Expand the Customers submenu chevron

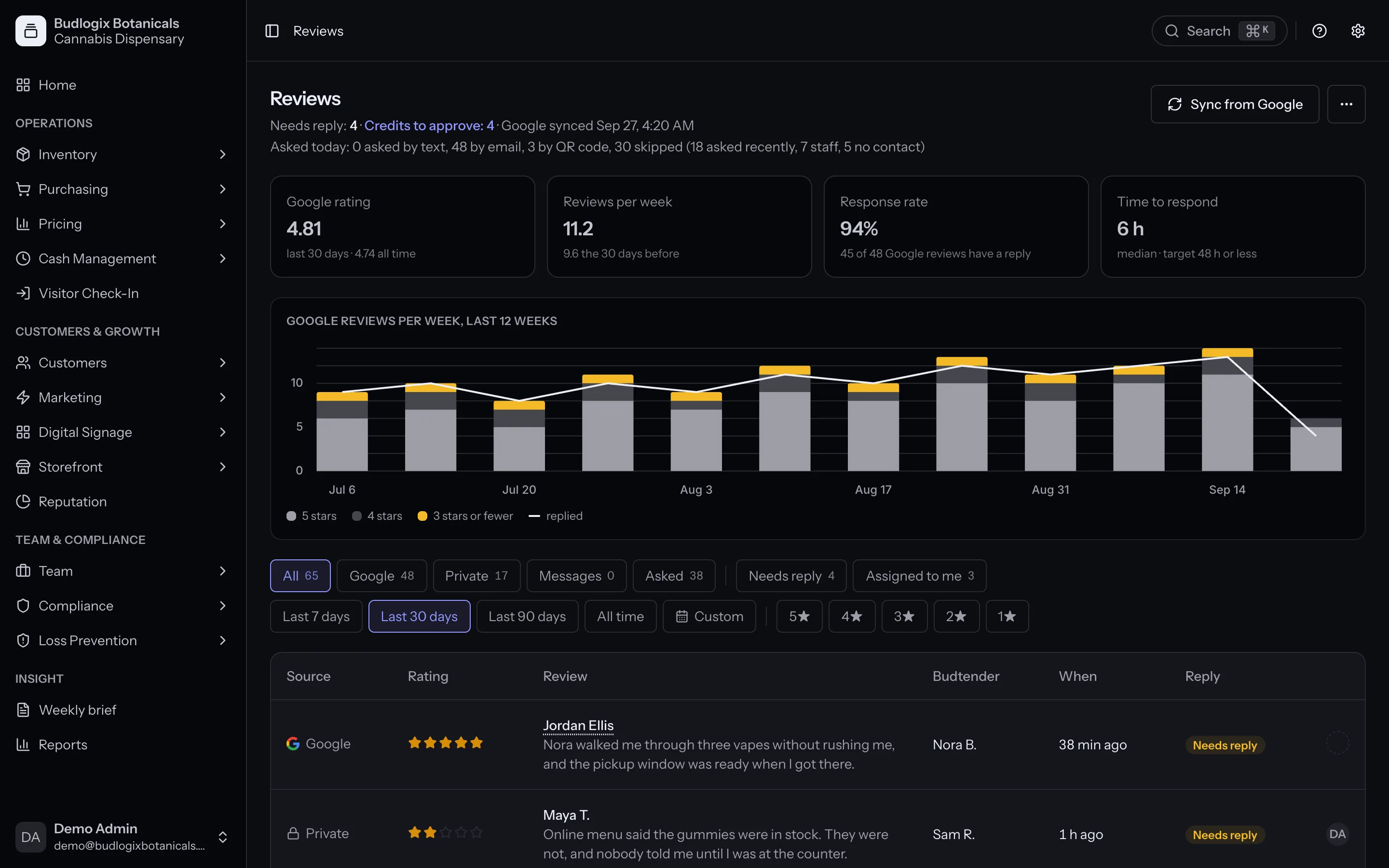click(223, 363)
